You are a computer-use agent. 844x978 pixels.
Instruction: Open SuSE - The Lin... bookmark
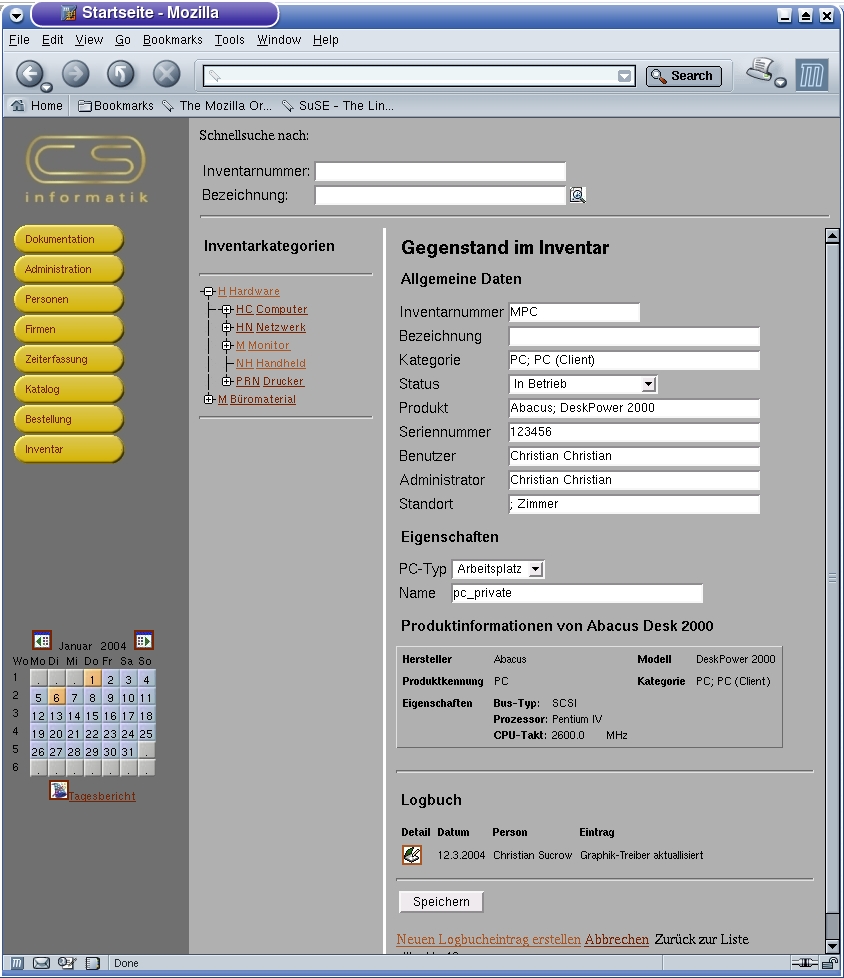[338, 105]
